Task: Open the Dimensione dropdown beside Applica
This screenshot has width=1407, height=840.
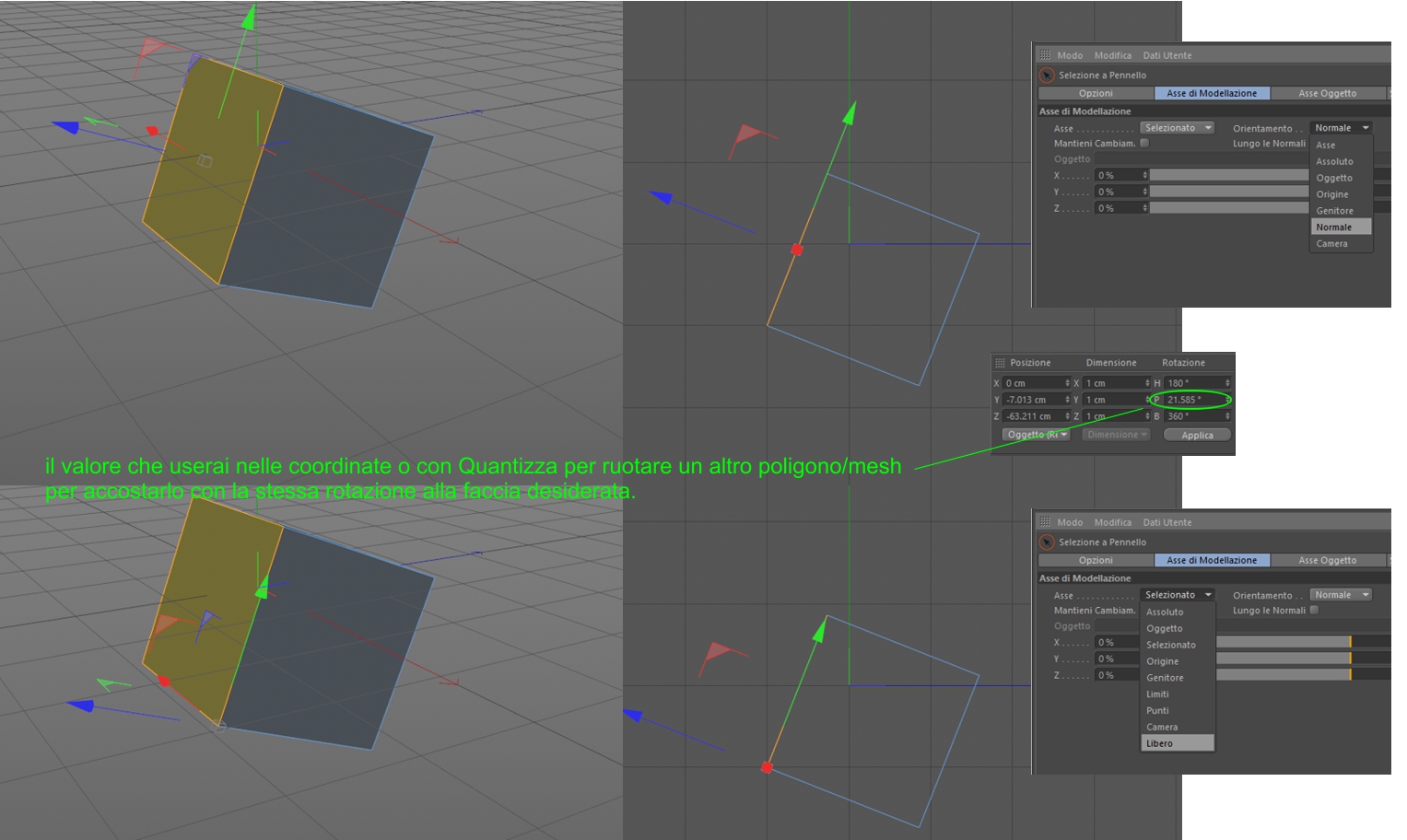Action: pos(1117,435)
